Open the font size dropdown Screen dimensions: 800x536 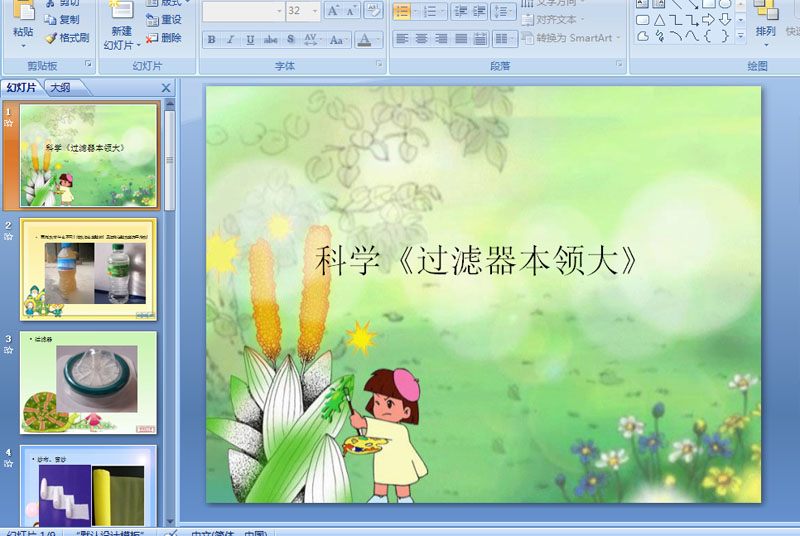315,11
